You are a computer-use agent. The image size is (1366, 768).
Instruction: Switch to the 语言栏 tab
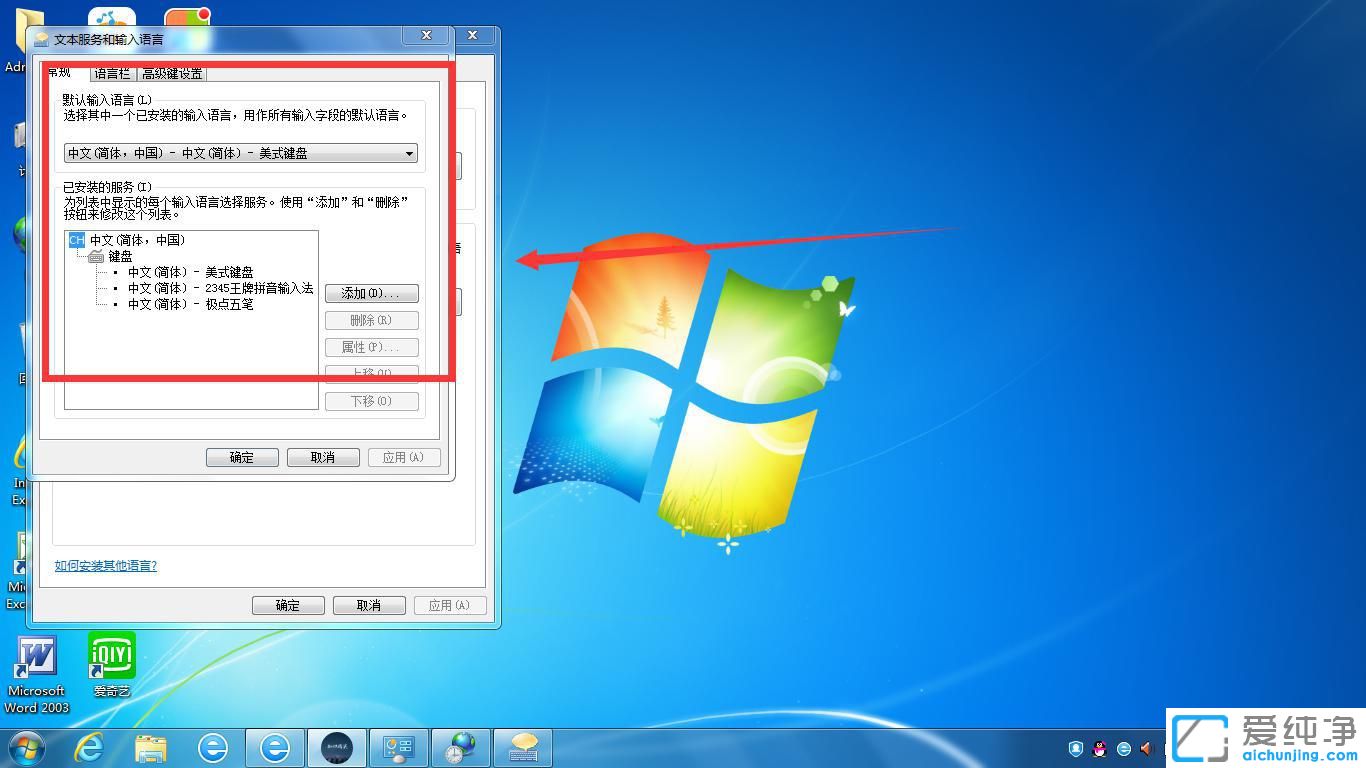click(112, 73)
